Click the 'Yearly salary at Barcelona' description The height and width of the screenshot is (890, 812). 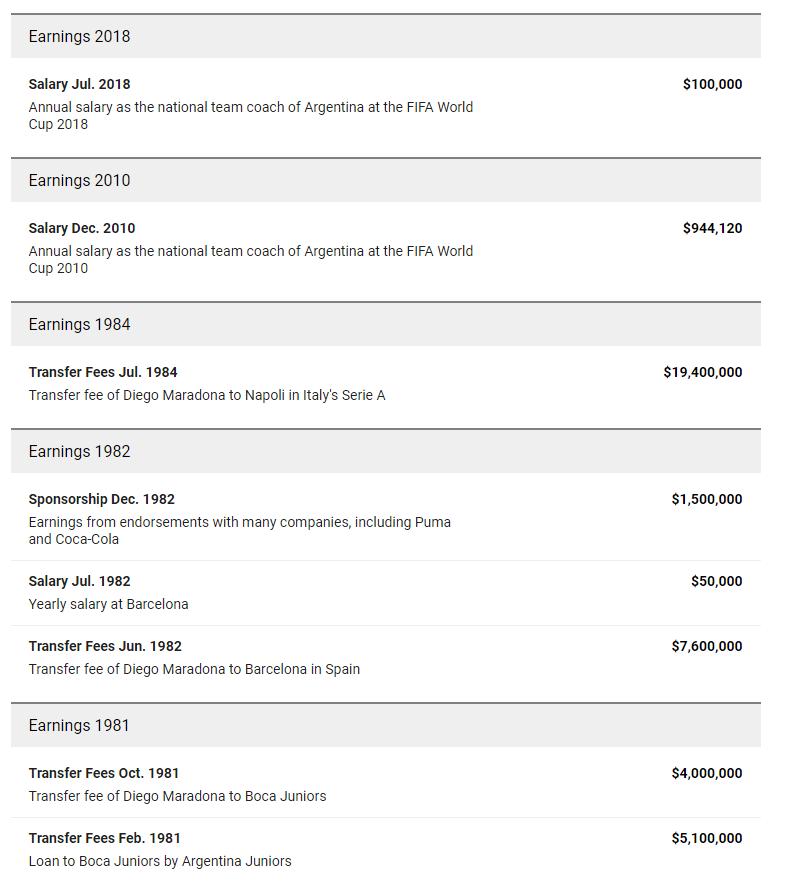click(x=108, y=604)
